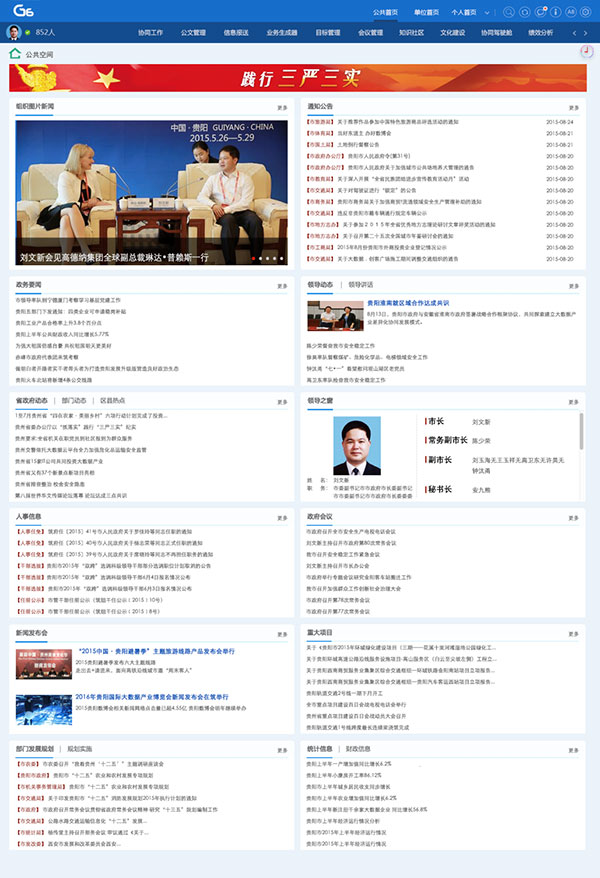Click the G6 logo
The image size is (600, 878).
23,11
